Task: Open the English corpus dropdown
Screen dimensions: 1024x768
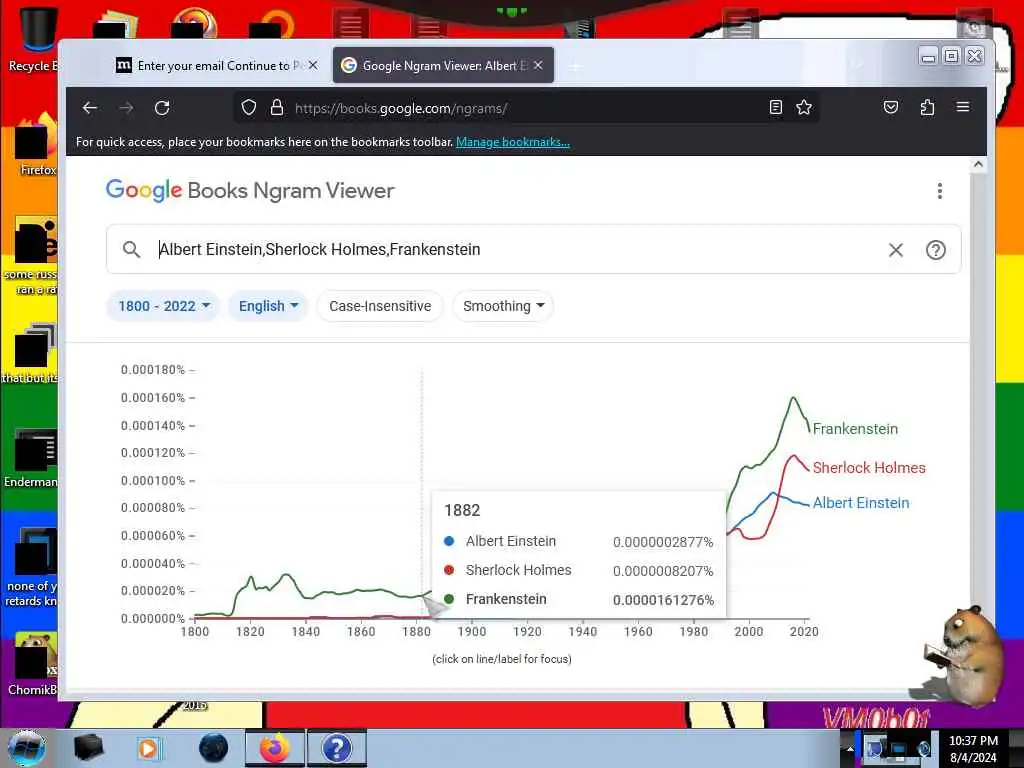Action: (268, 306)
